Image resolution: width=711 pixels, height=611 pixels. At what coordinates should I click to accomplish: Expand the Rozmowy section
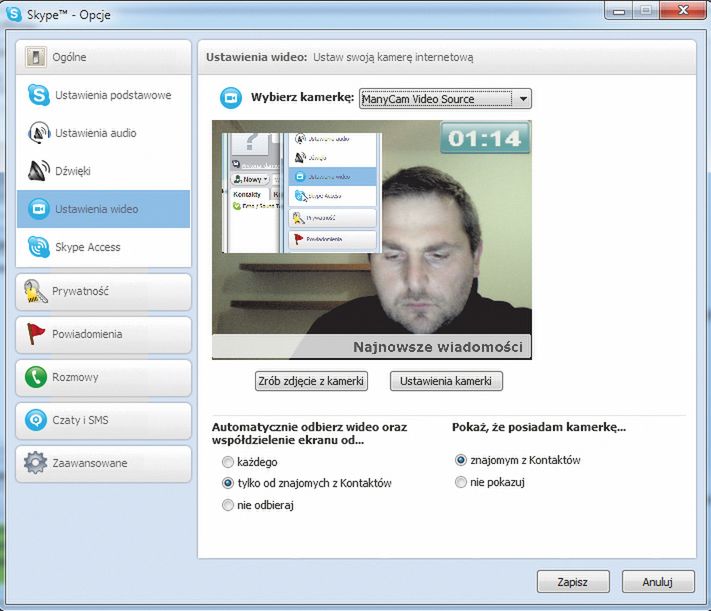click(x=103, y=377)
